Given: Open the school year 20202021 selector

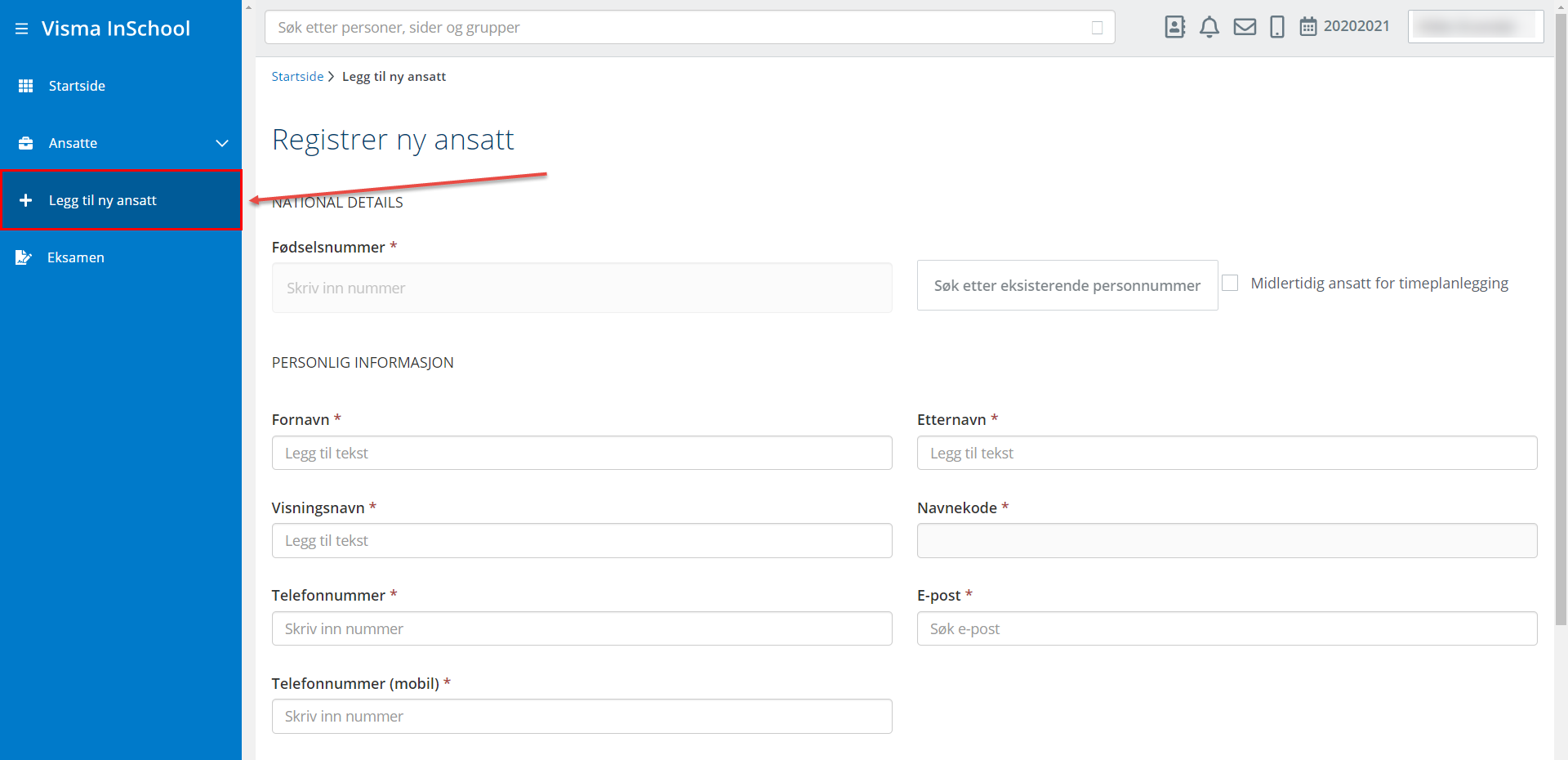Looking at the screenshot, I should coord(1344,26).
